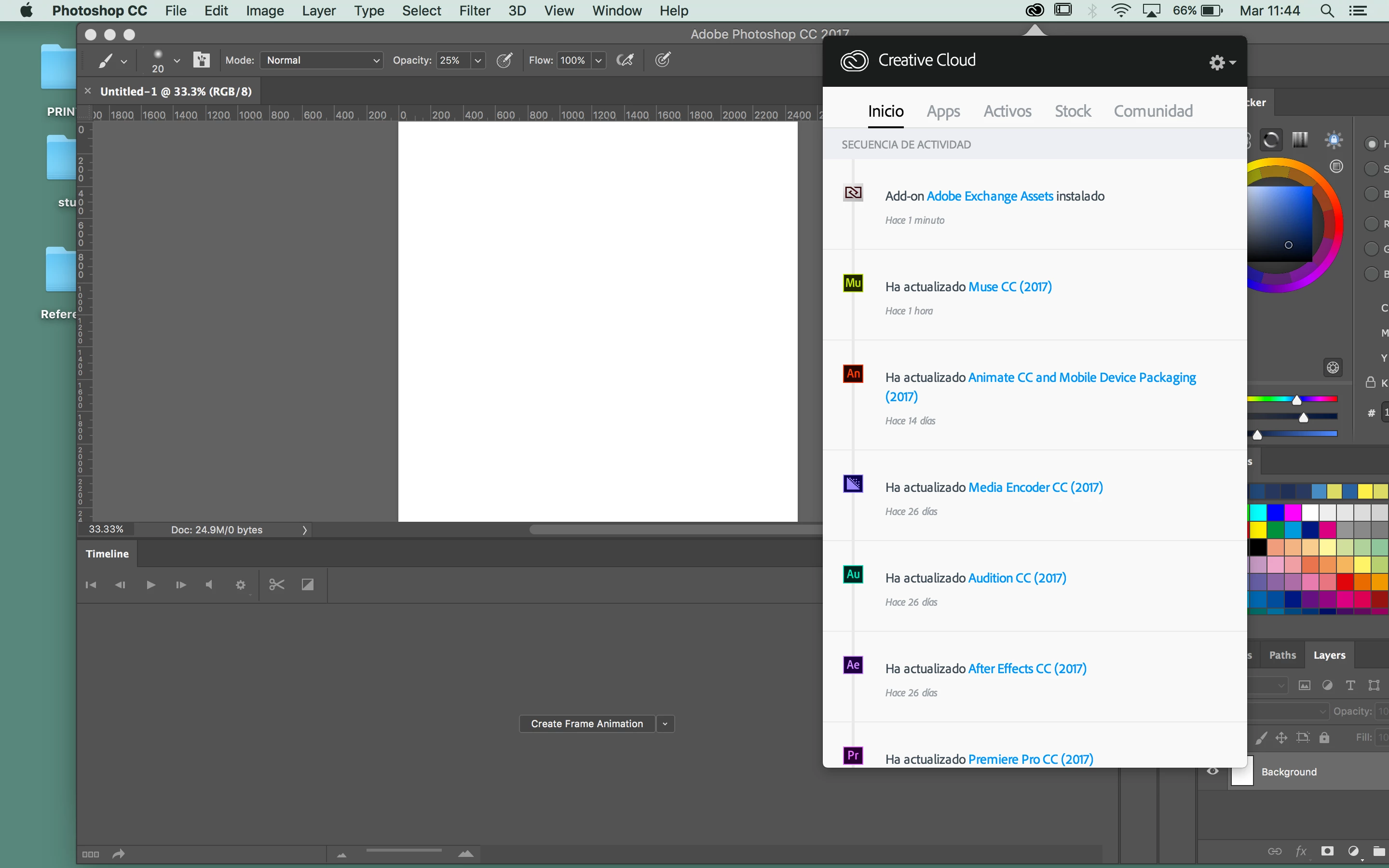Enable airbrush-style build-up icon

tap(625, 60)
